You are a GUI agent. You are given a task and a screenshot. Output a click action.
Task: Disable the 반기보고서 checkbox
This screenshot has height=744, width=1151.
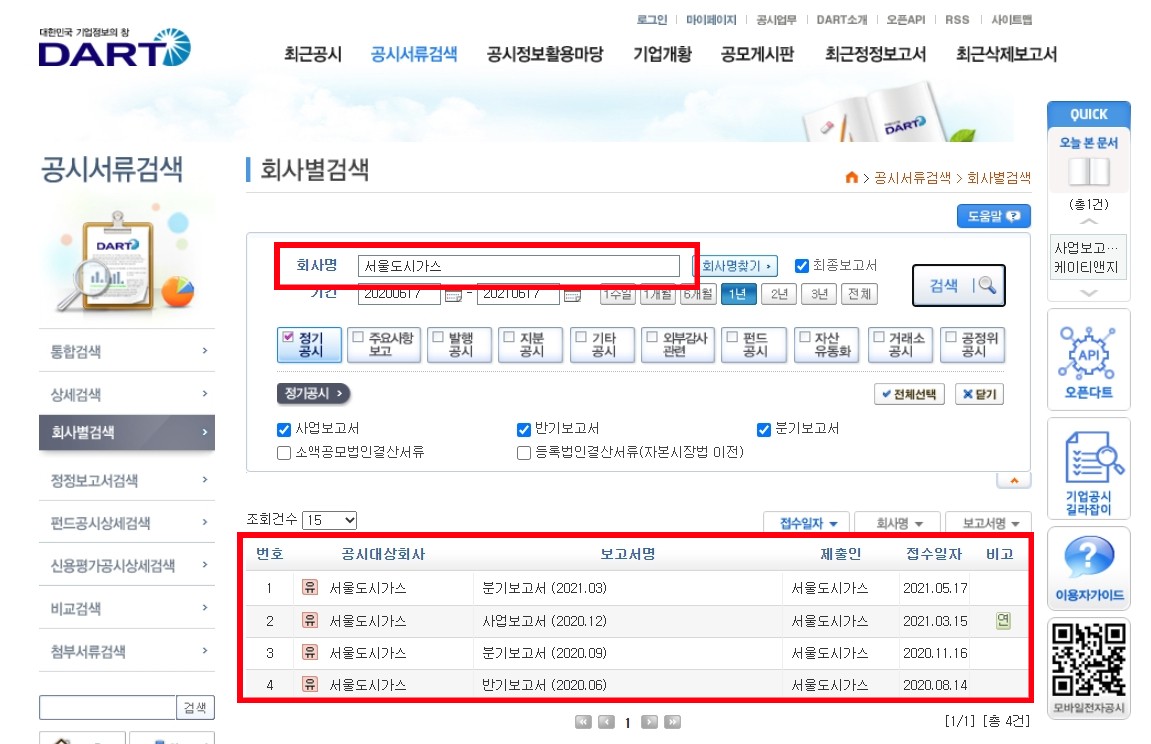click(523, 429)
